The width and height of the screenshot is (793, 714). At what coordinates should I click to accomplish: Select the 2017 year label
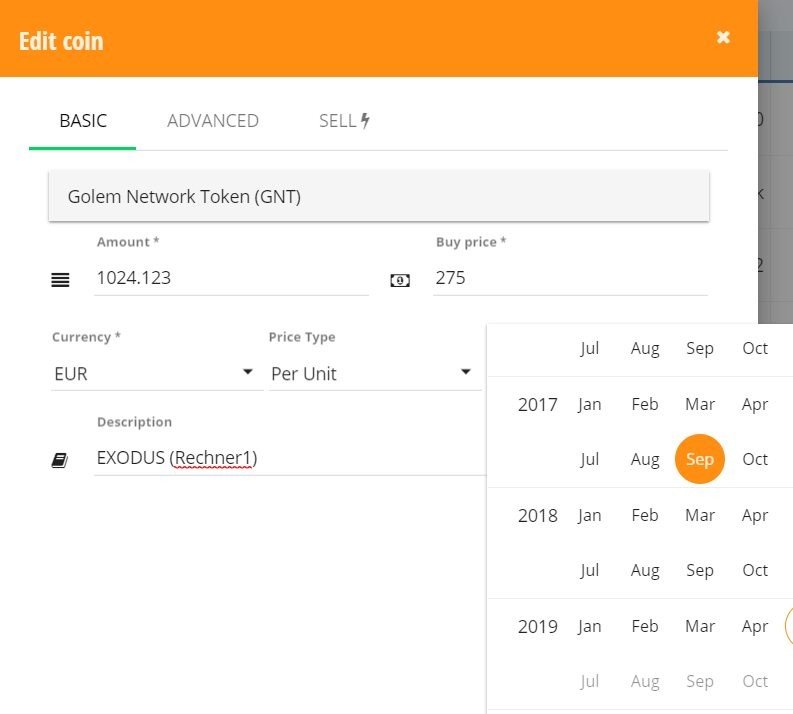[x=538, y=405]
